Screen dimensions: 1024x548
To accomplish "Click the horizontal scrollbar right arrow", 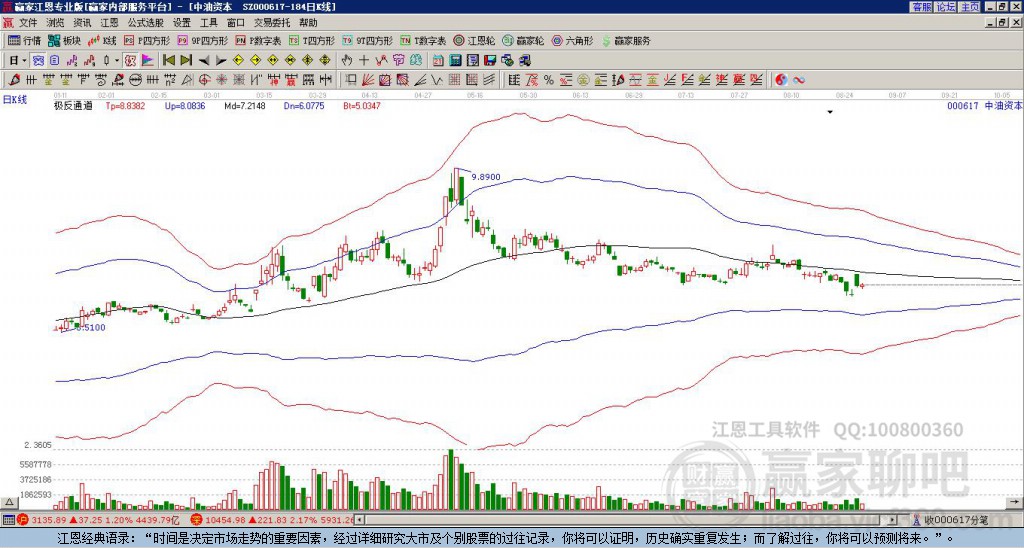I will 893,520.
